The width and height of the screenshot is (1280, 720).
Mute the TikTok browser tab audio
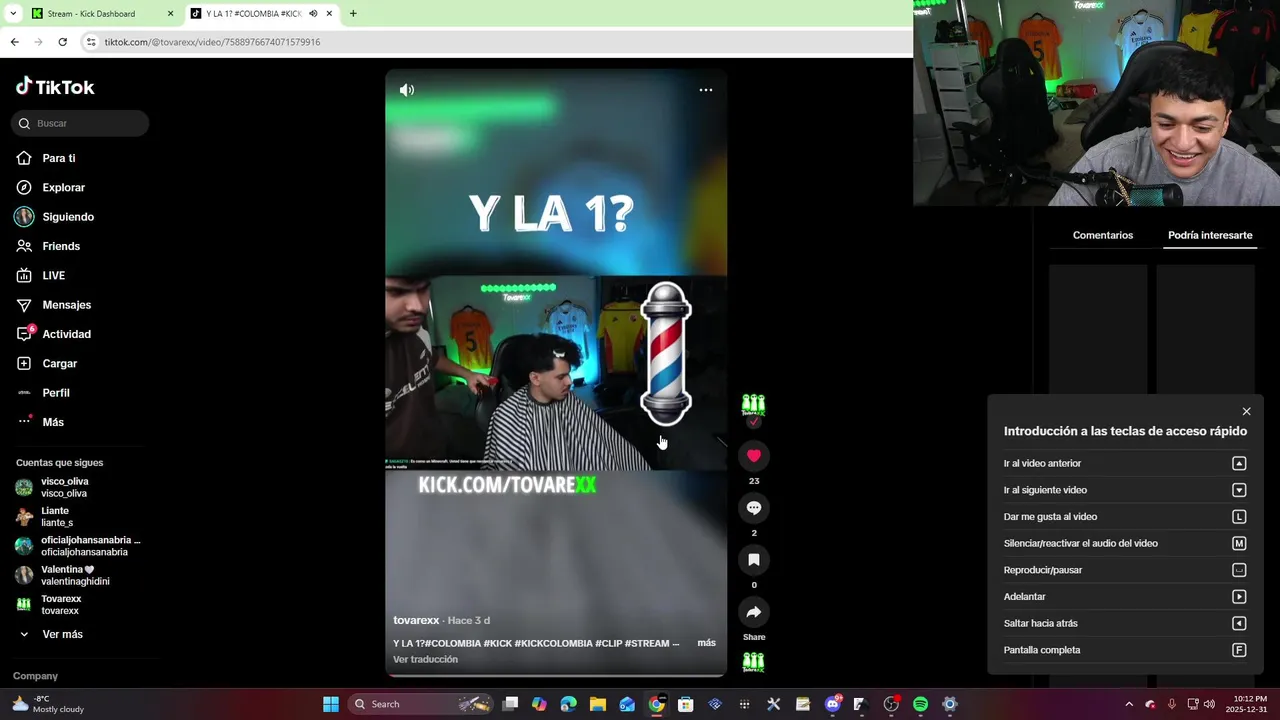[313, 14]
